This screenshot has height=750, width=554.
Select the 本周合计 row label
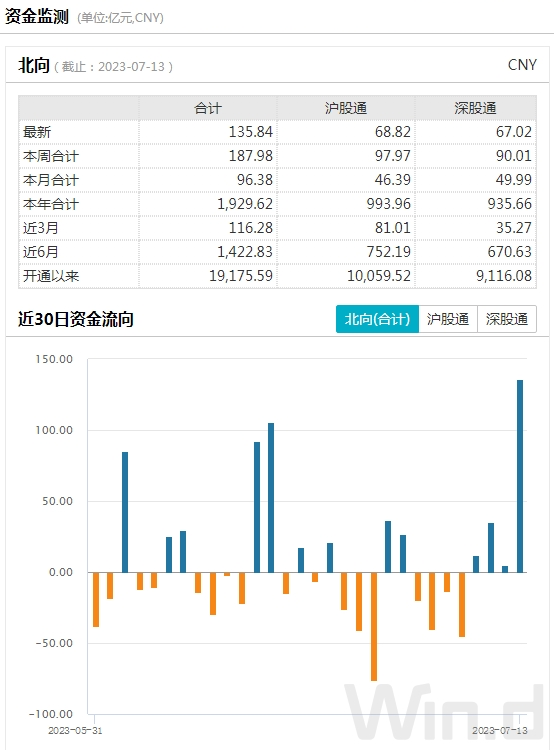pos(51,156)
